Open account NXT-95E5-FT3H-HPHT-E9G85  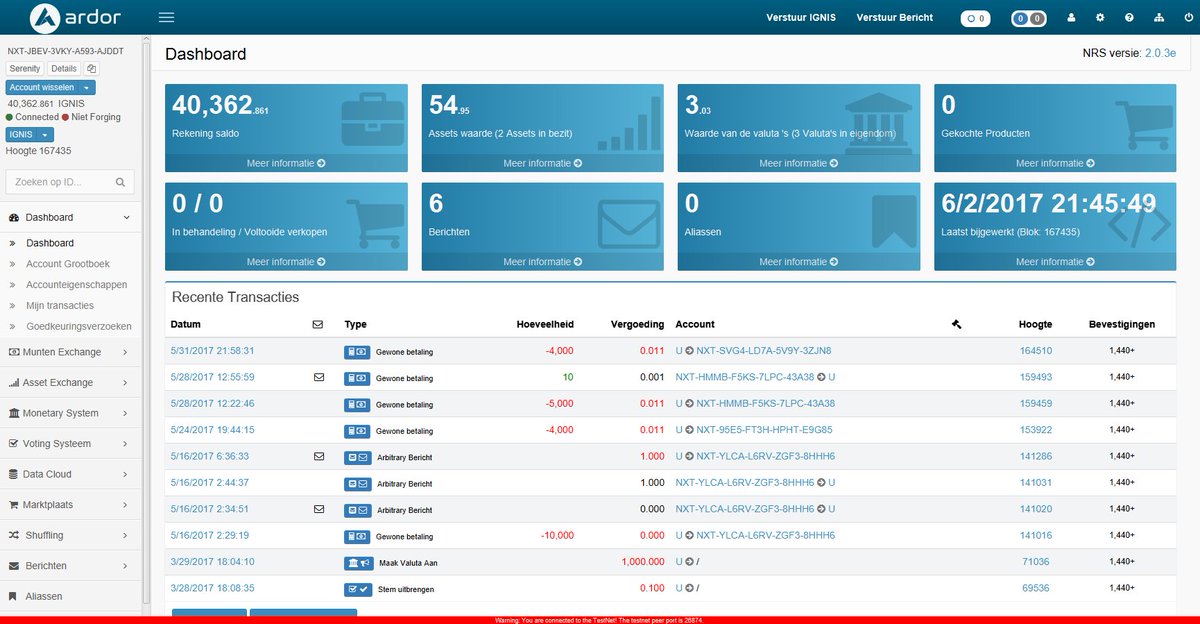[764, 430]
